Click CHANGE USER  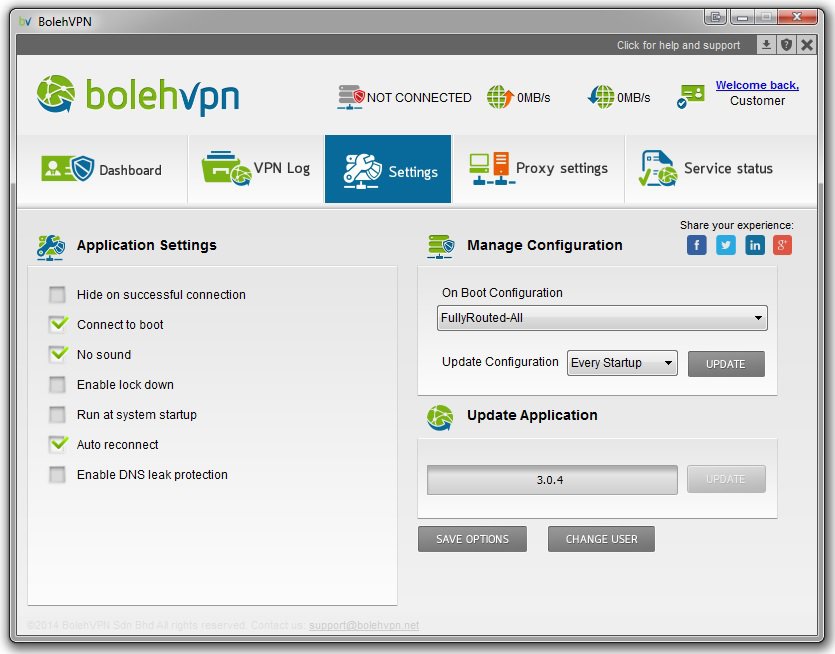(x=601, y=539)
